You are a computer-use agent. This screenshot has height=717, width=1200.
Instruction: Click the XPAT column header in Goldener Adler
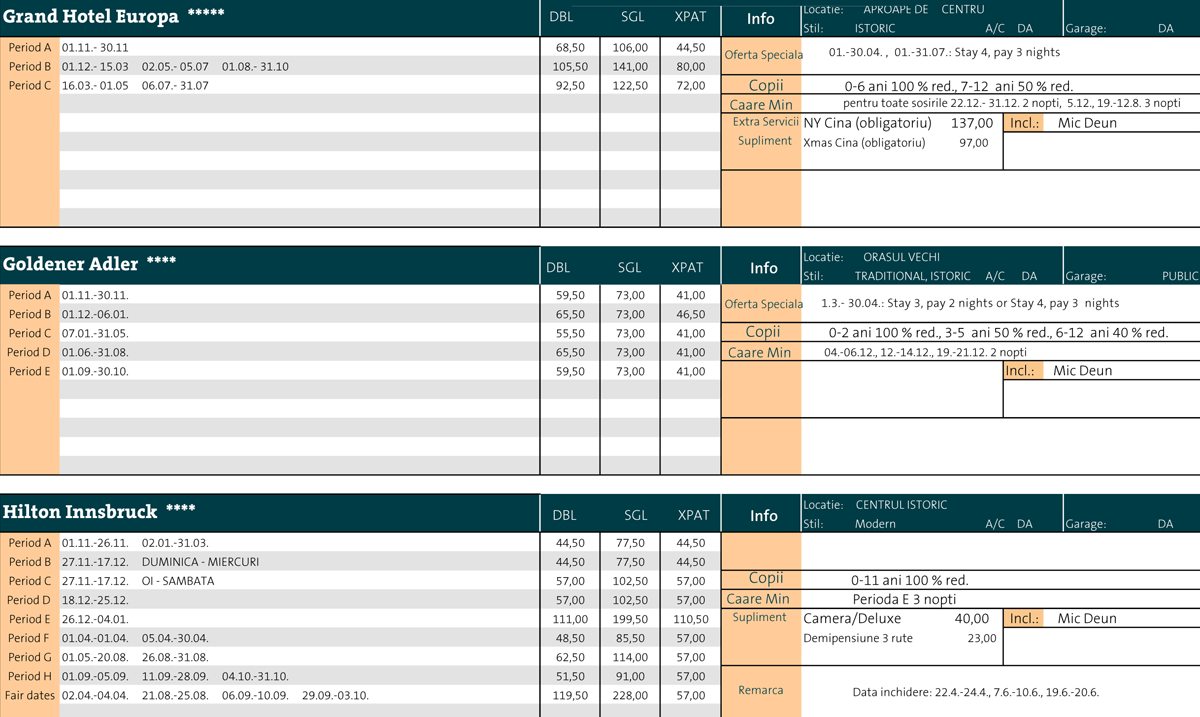[687, 268]
